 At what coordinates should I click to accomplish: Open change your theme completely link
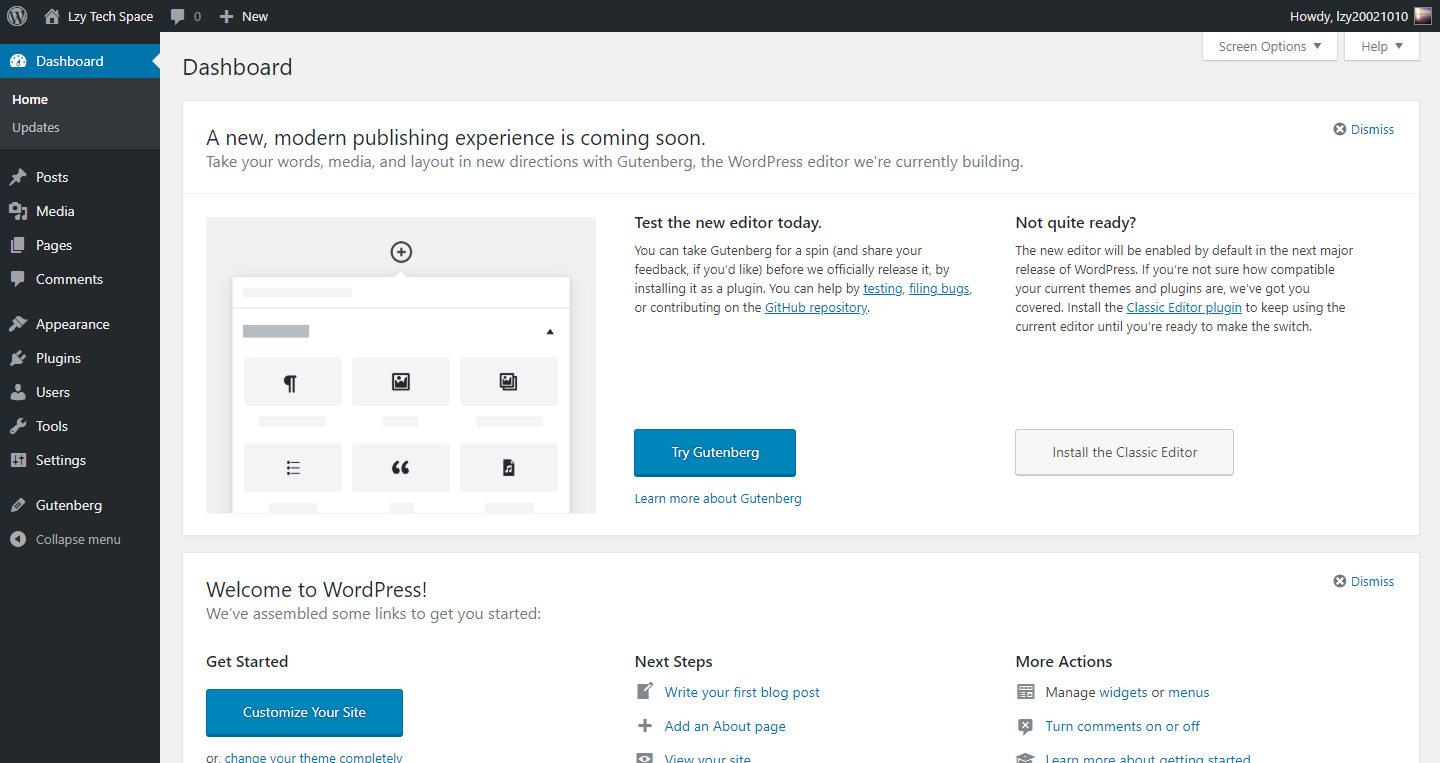pyautogui.click(x=313, y=757)
